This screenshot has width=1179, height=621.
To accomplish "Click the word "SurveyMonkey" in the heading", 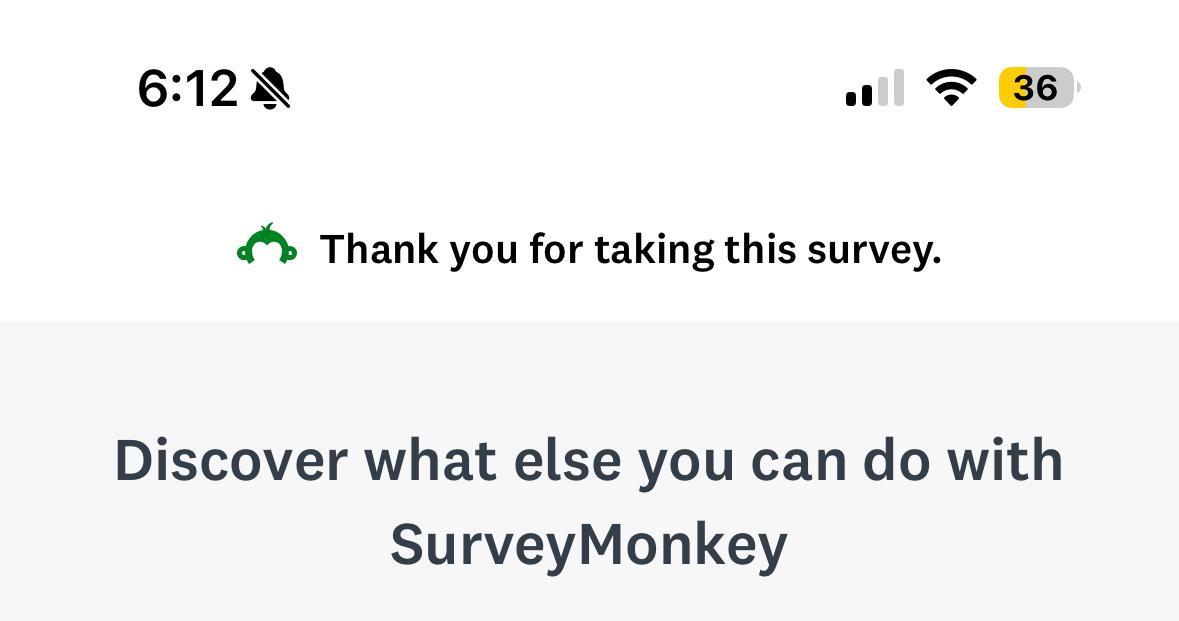I will (589, 545).
